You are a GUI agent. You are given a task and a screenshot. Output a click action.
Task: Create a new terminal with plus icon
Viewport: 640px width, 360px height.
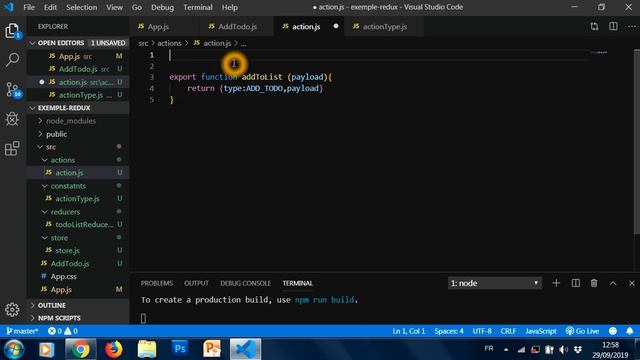point(556,283)
